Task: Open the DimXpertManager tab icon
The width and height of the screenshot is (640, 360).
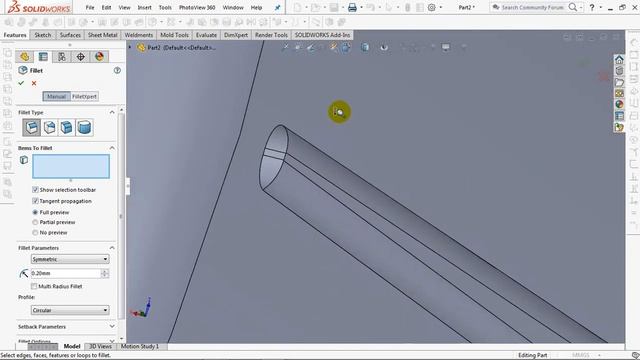Action: [x=80, y=57]
